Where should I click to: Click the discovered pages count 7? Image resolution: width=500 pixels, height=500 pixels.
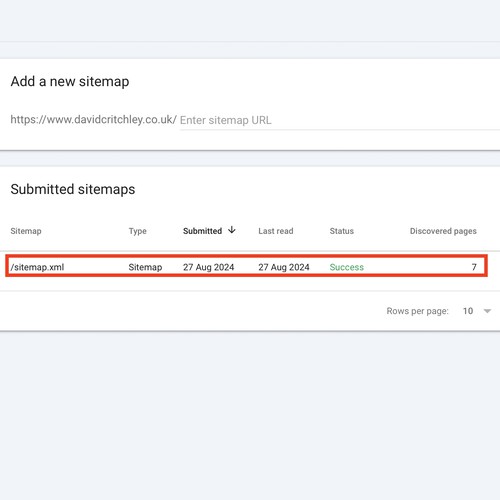[x=474, y=267]
